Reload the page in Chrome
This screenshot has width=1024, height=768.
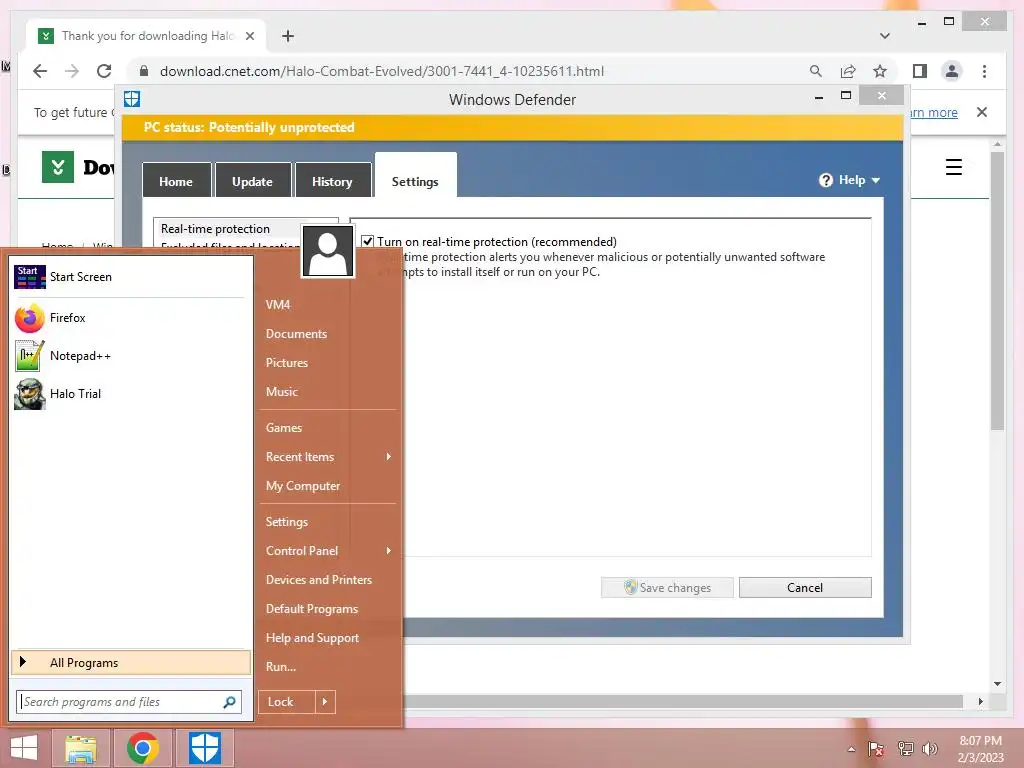click(104, 71)
